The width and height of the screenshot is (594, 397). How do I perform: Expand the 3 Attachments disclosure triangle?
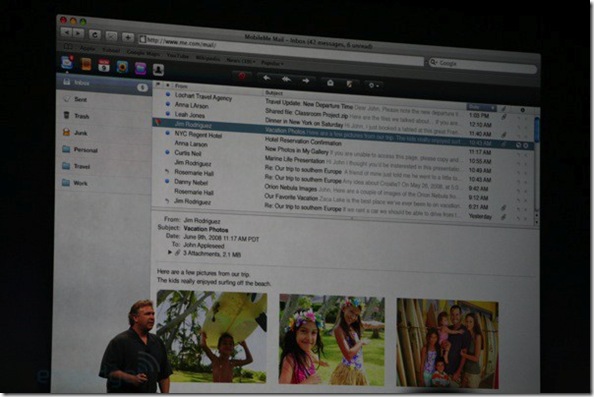170,252
